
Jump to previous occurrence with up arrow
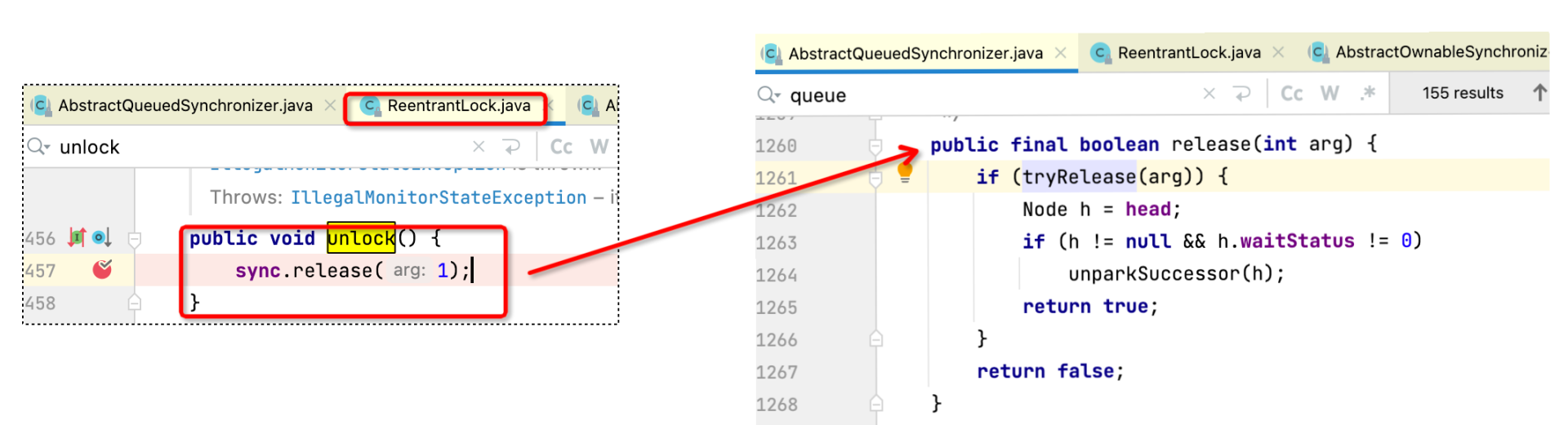click(x=1539, y=93)
